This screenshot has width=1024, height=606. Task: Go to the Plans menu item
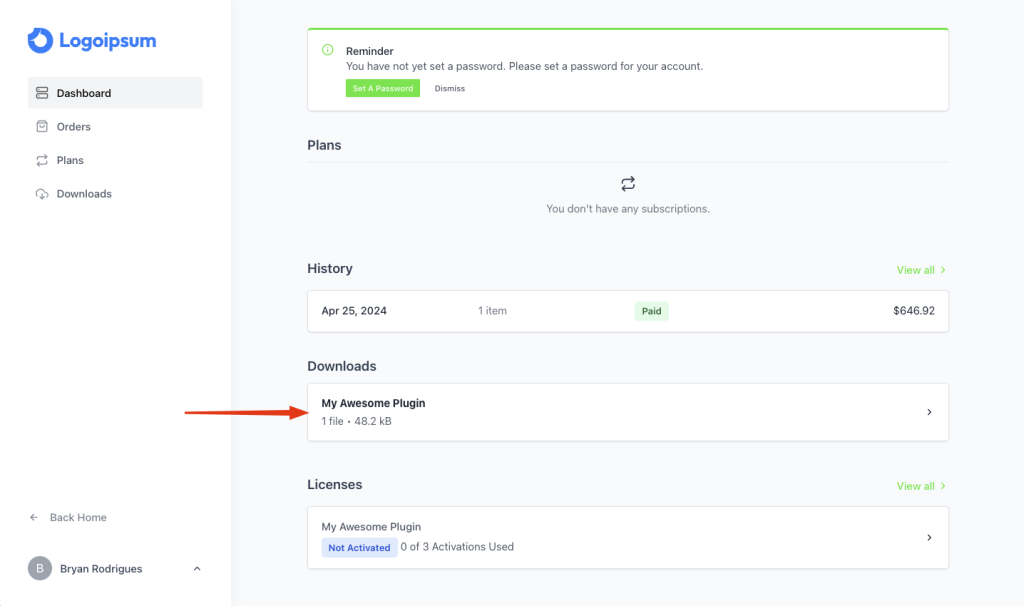coord(70,160)
